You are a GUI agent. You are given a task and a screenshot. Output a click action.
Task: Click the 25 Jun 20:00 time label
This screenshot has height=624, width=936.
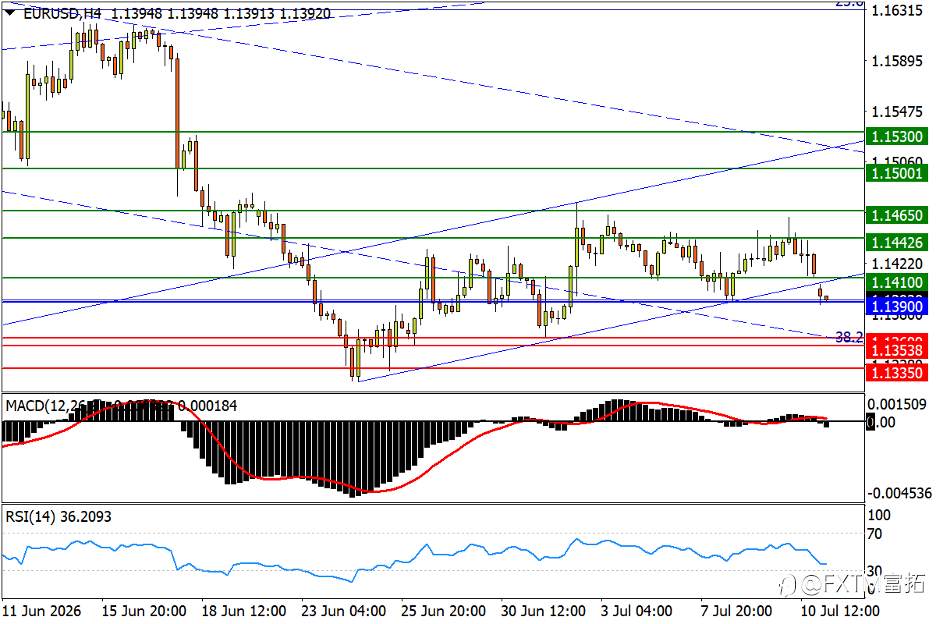[443, 611]
